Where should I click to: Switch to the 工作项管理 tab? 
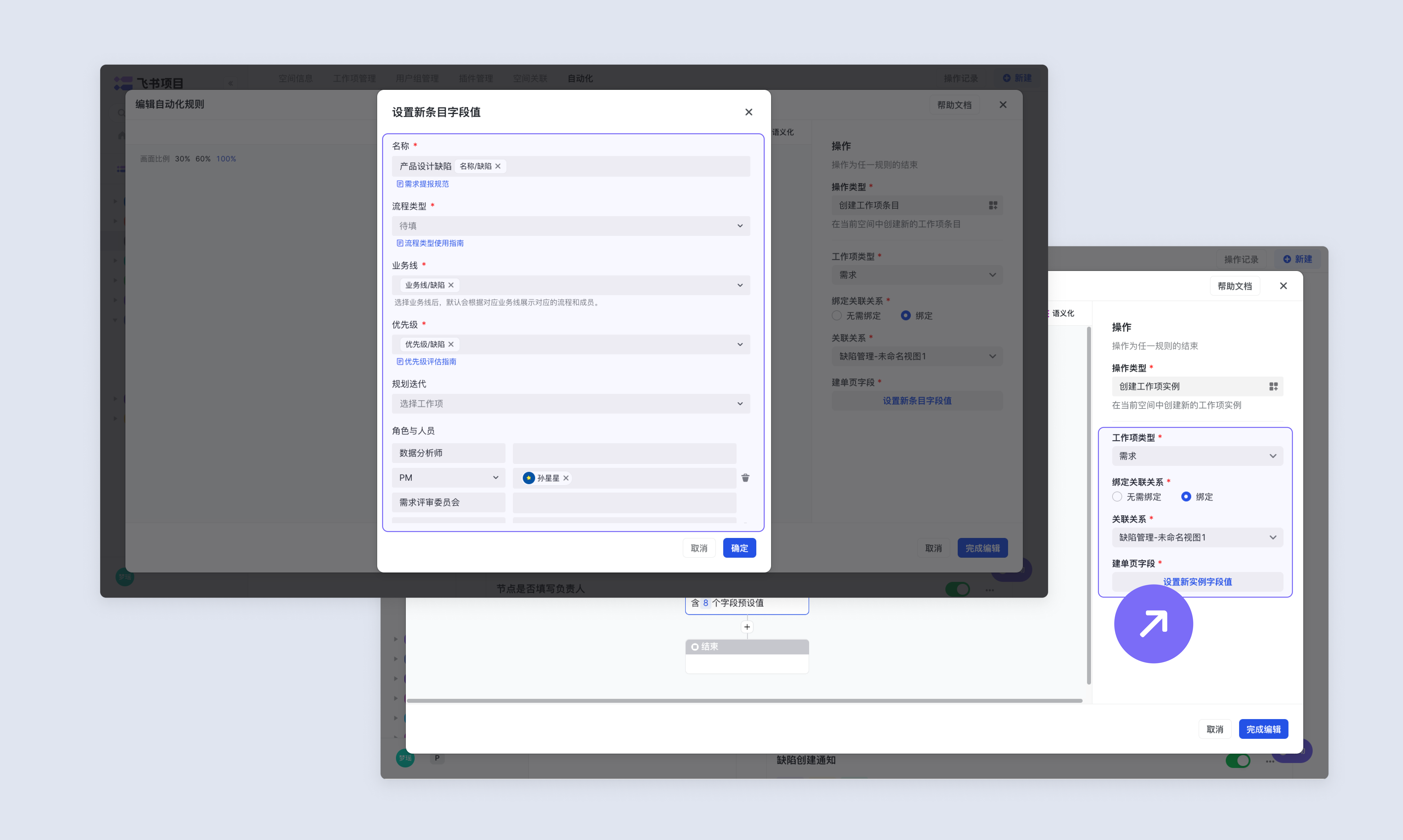[354, 78]
